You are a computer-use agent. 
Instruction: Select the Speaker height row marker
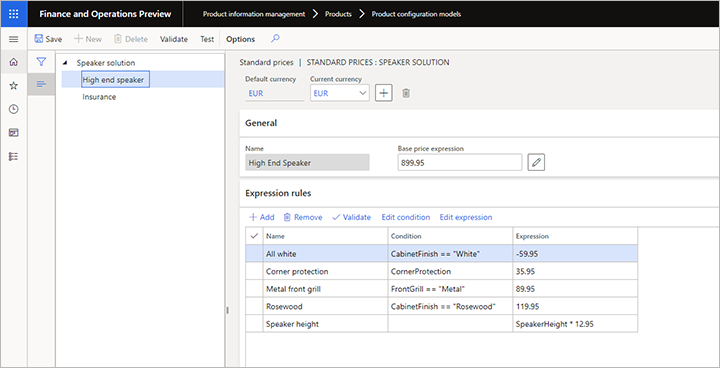[x=254, y=324]
